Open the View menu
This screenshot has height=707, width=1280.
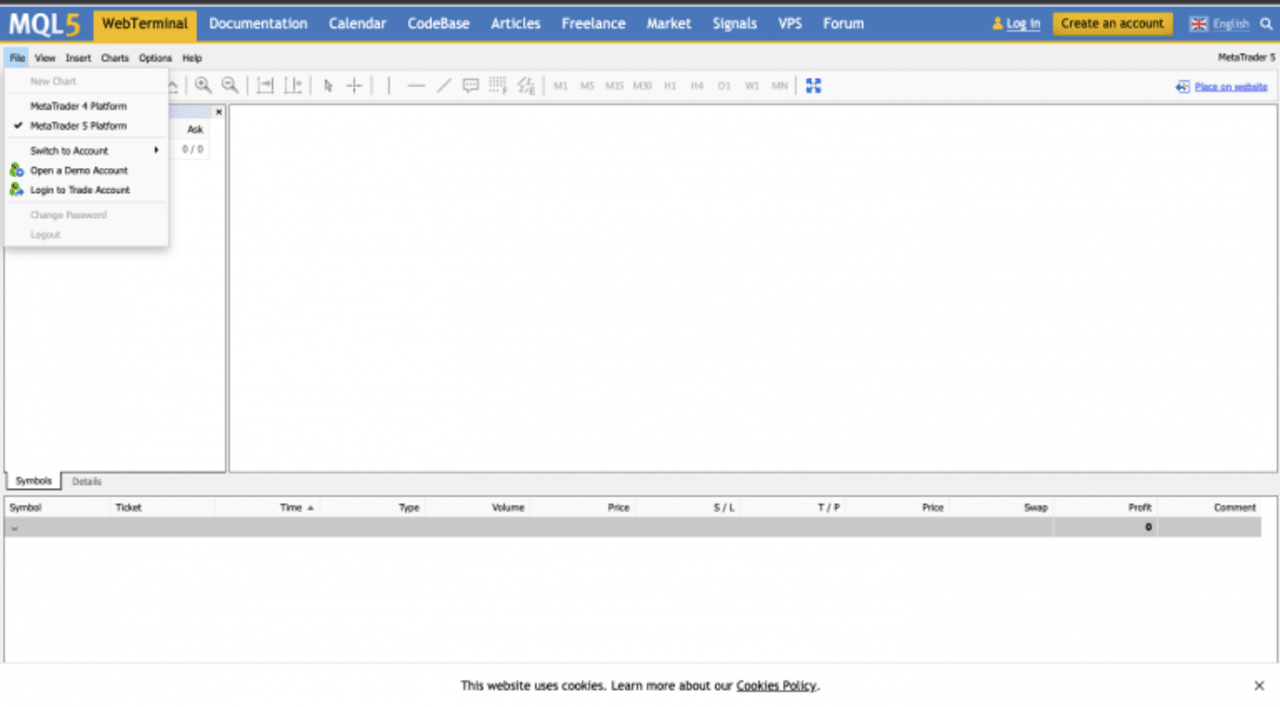tap(45, 58)
